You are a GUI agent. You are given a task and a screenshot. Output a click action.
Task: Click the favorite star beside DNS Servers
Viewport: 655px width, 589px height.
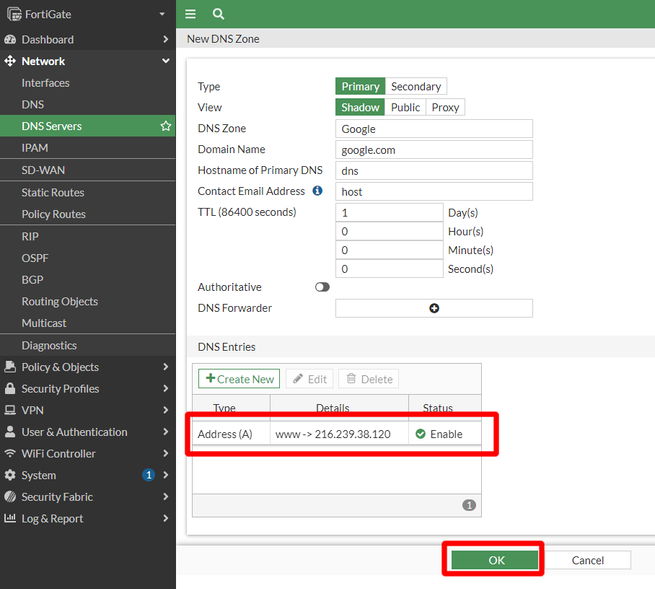point(166,126)
